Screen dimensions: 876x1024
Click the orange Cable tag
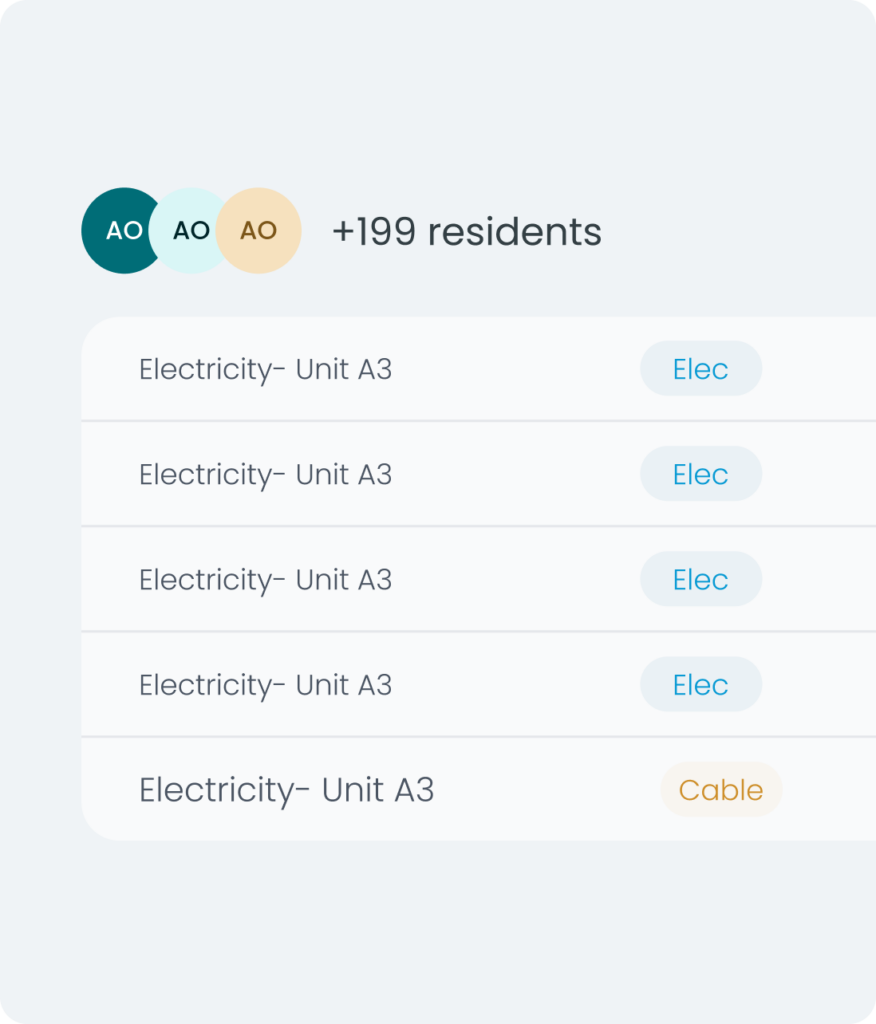(x=720, y=790)
